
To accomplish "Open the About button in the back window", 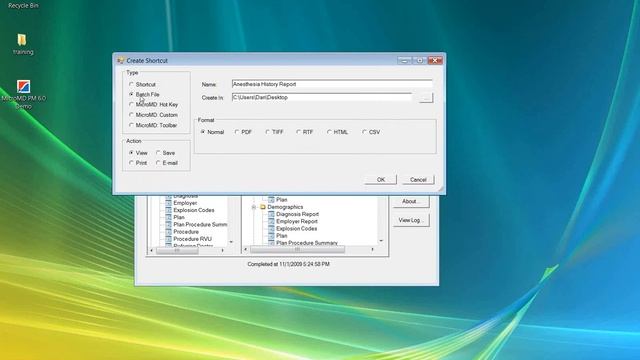I will coord(410,201).
